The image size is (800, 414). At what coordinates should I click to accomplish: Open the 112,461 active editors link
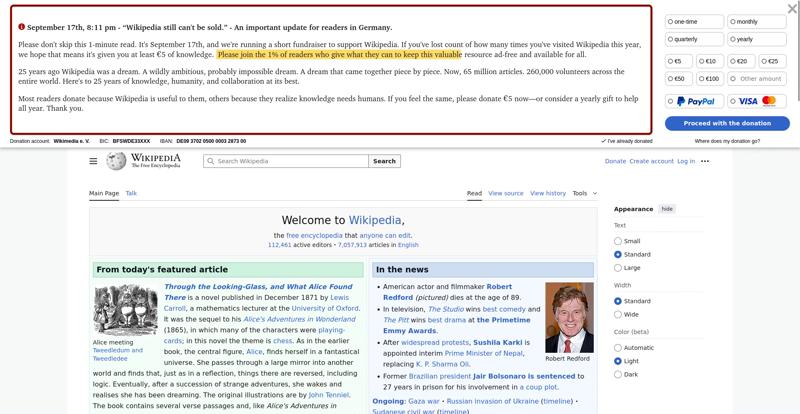(280, 245)
